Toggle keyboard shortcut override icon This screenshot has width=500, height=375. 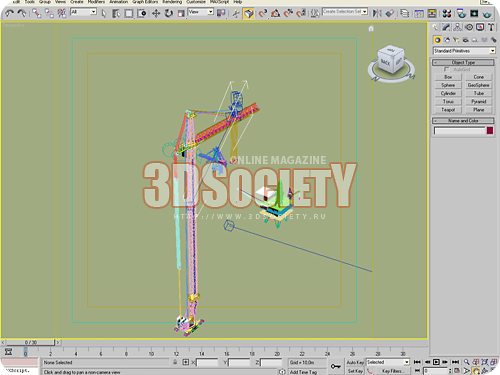click(236, 13)
